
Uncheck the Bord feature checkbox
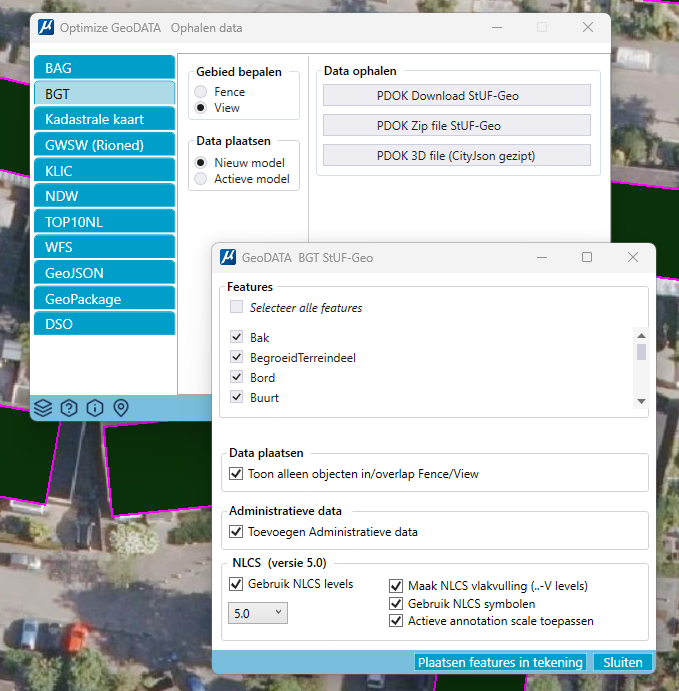point(237,377)
